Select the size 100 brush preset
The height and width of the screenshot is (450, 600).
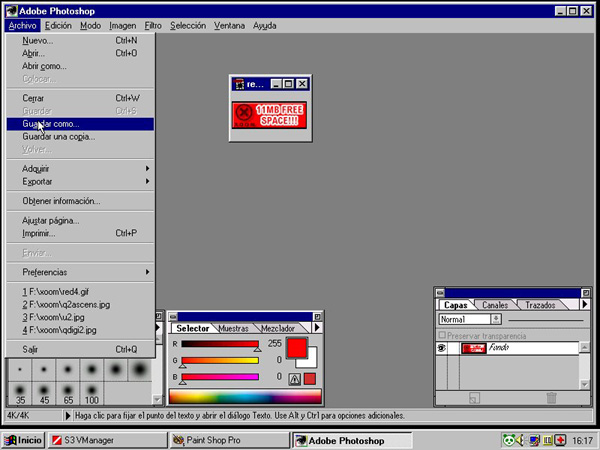[x=91, y=393]
